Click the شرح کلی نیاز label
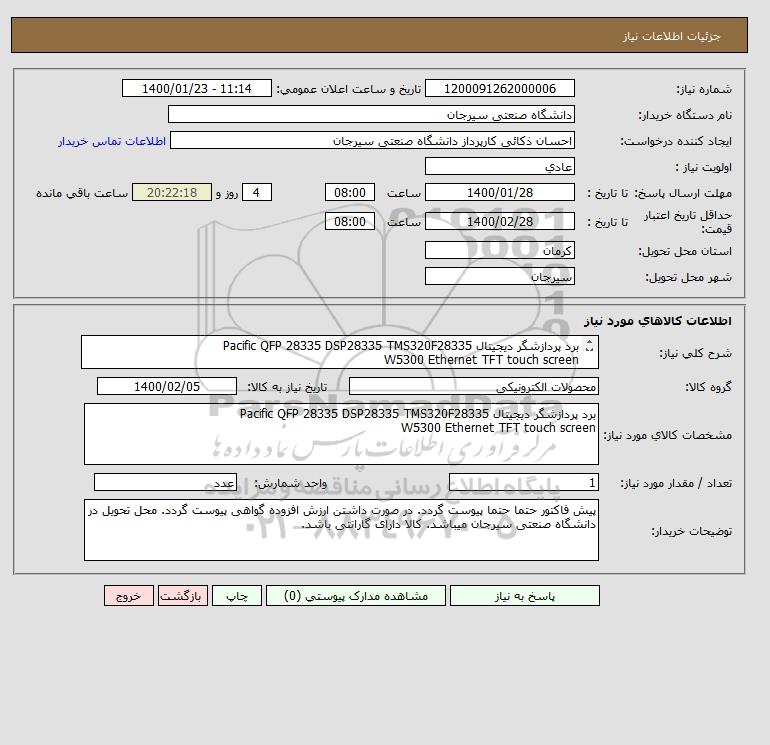Viewport: 770px width, 745px height. point(695,353)
